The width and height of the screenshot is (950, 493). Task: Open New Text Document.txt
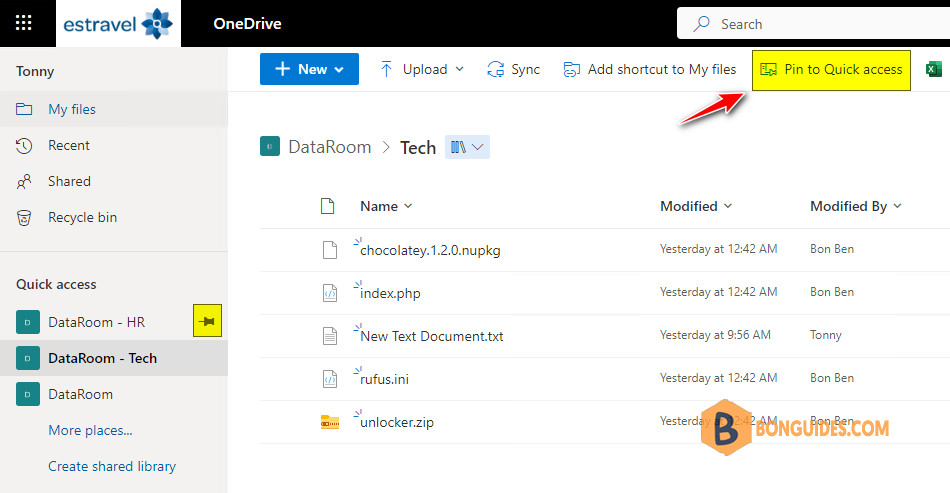pos(431,336)
